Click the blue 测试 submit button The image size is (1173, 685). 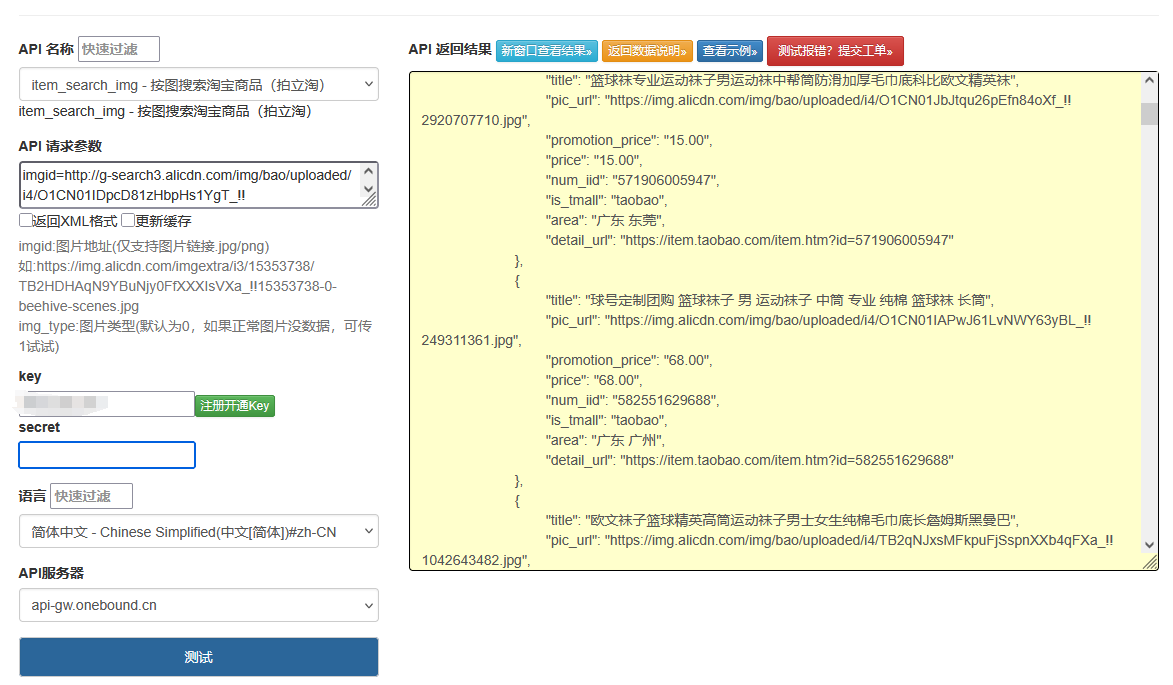(198, 657)
